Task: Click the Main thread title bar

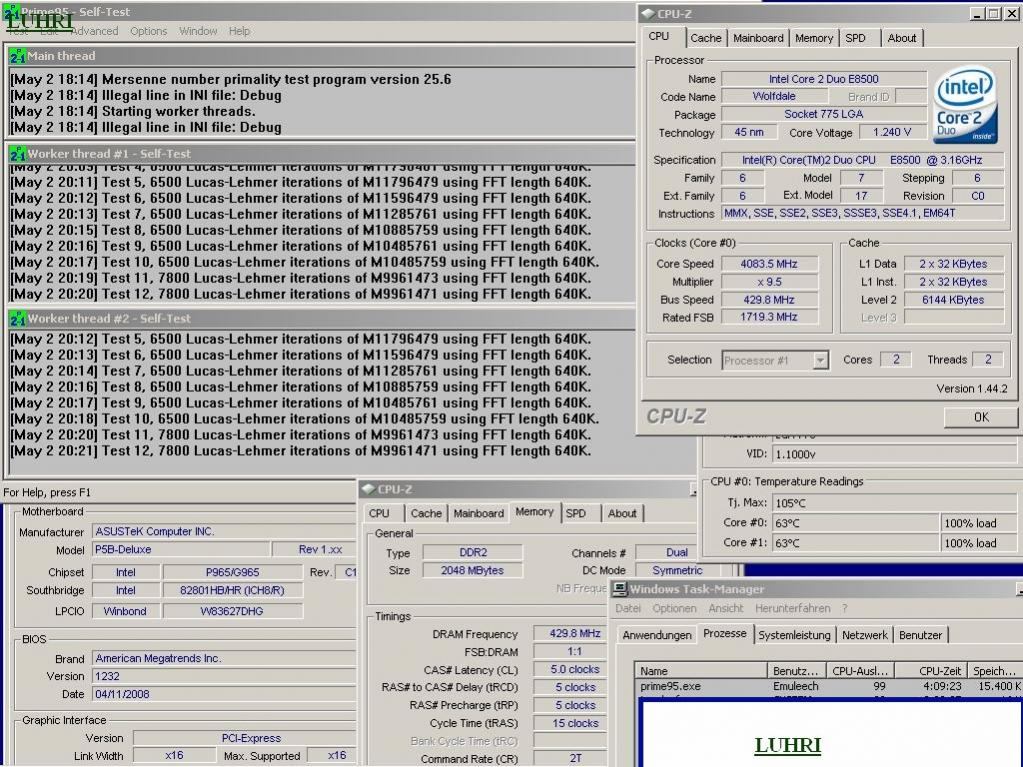Action: tap(320, 56)
